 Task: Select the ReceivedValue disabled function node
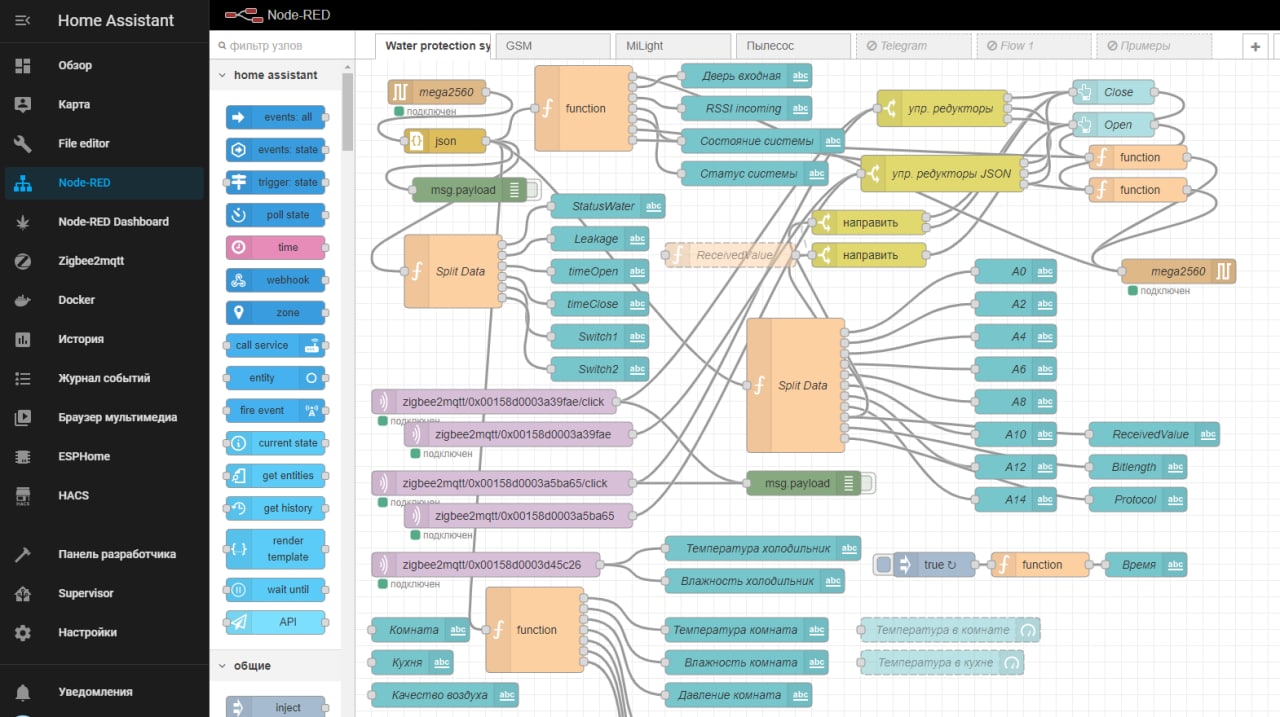click(x=728, y=255)
